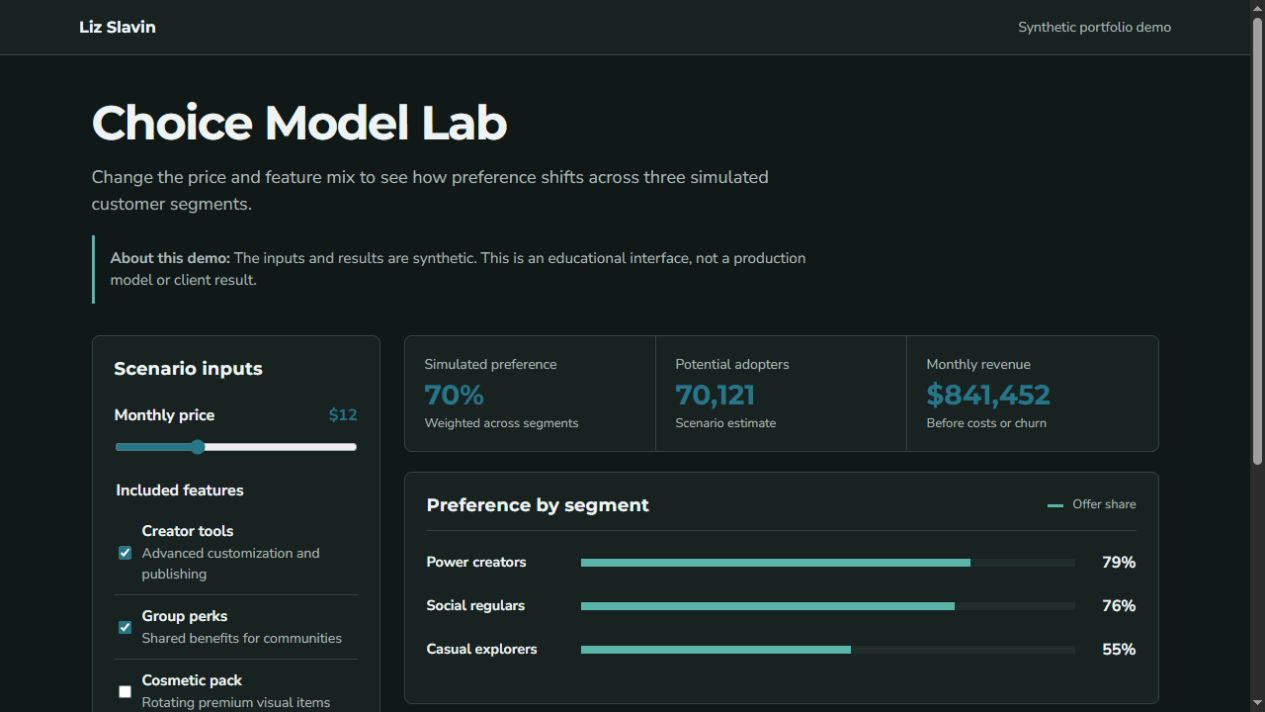Click the Scenario inputs heading
The image size is (1265, 712).
[x=188, y=368]
